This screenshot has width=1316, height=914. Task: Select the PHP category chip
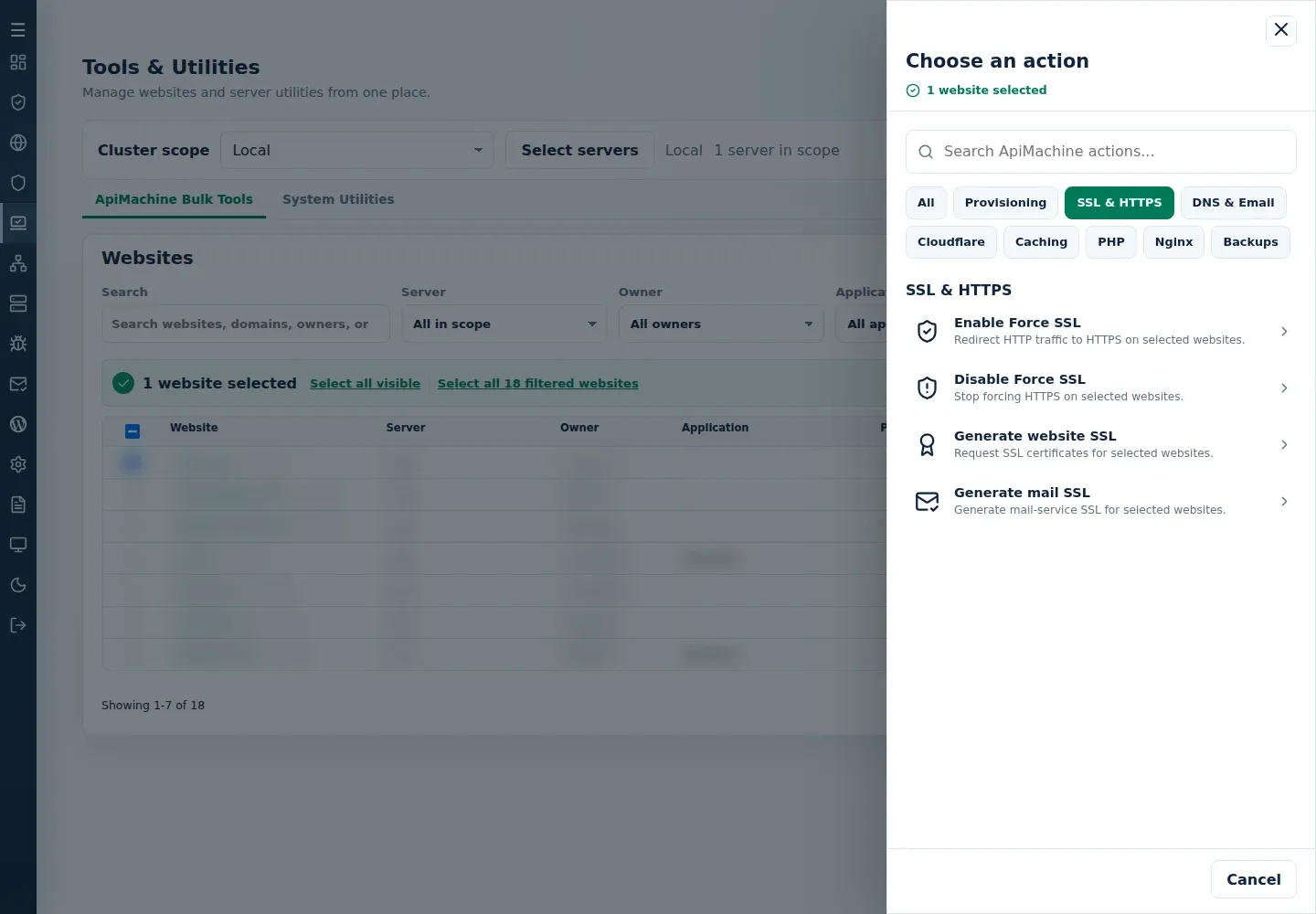[x=1111, y=242]
